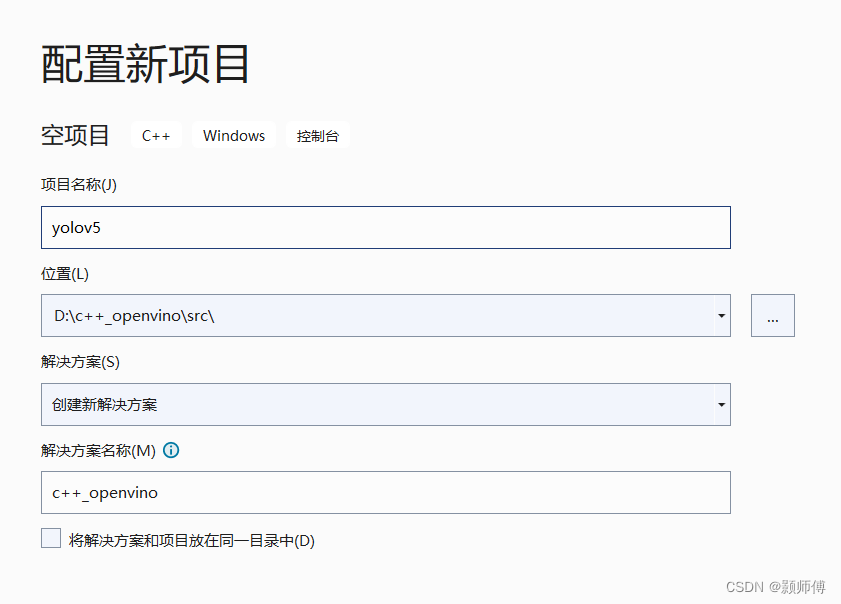
Task: Click the 解决方案(S) label
Action: (80, 362)
